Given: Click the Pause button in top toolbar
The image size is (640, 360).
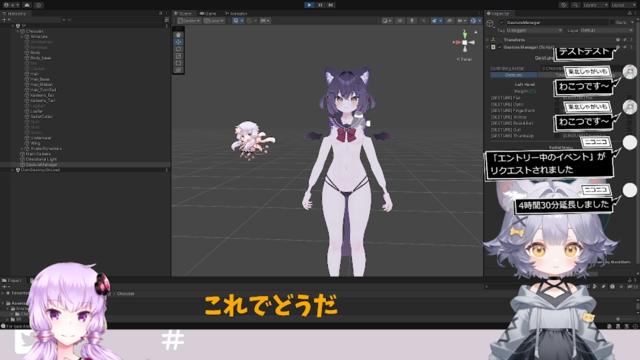Looking at the screenshot, I should (x=320, y=5).
